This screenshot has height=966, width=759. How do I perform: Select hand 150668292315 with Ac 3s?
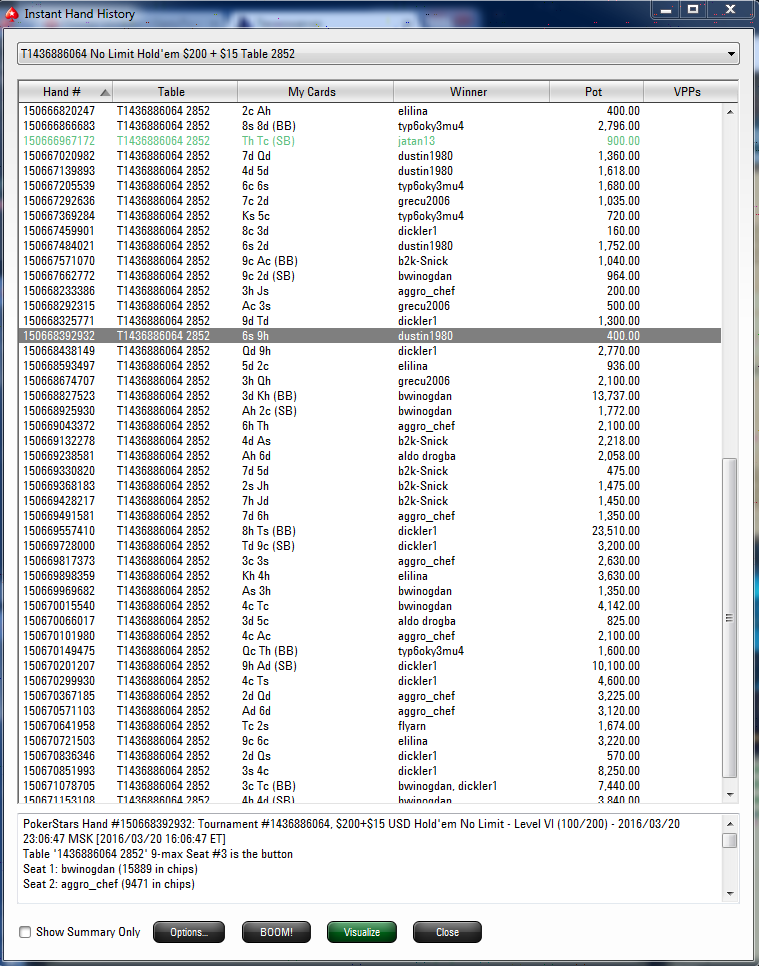[x=370, y=306]
